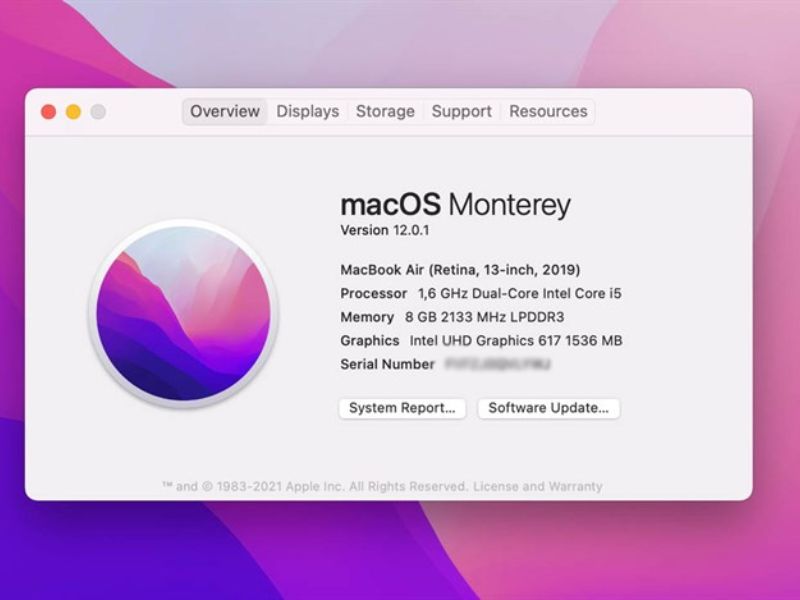Click the macOS Monterey heading
The height and width of the screenshot is (600, 800).
pyautogui.click(x=456, y=205)
